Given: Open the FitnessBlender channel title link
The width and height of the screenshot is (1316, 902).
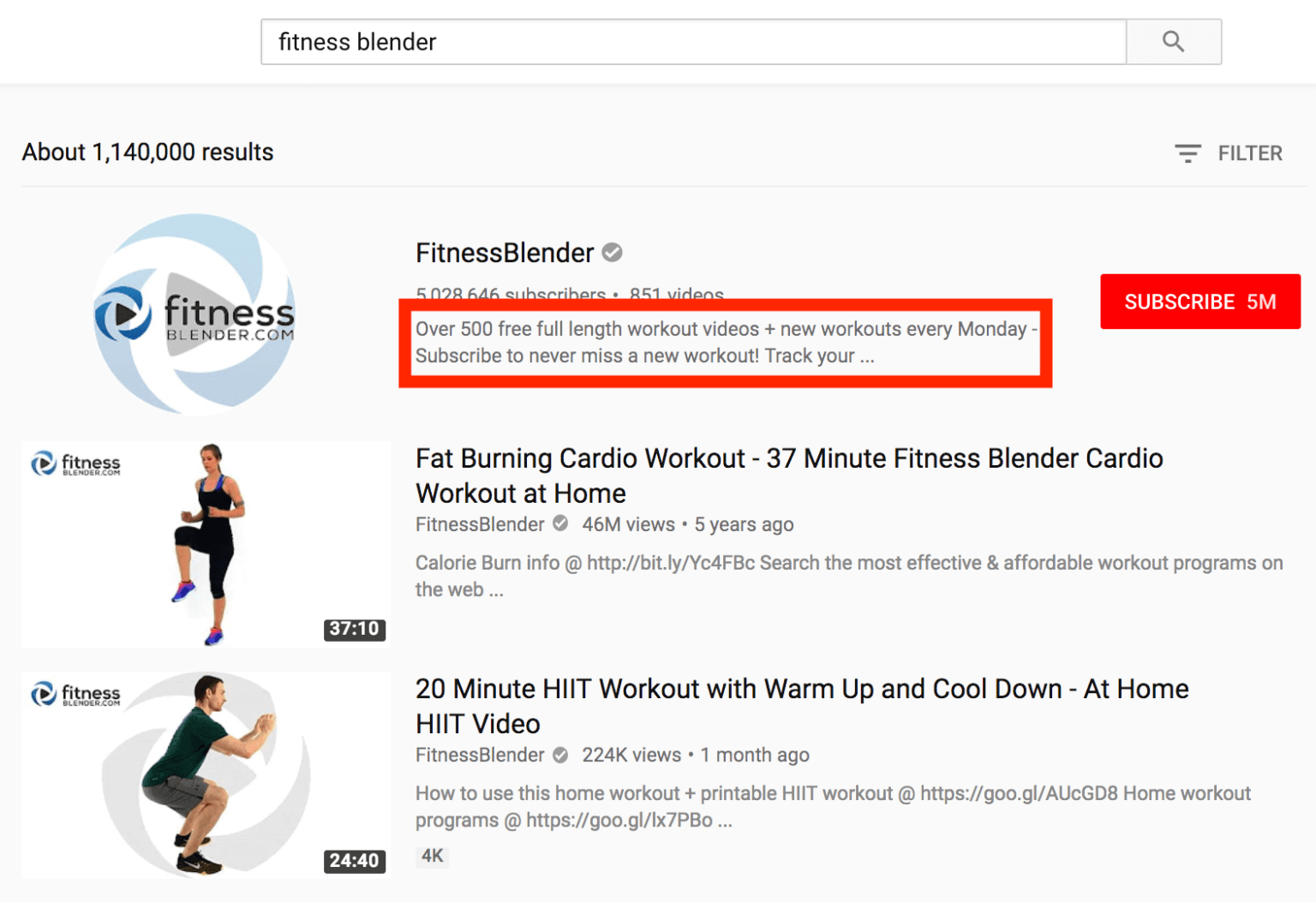Looking at the screenshot, I should coord(505,253).
